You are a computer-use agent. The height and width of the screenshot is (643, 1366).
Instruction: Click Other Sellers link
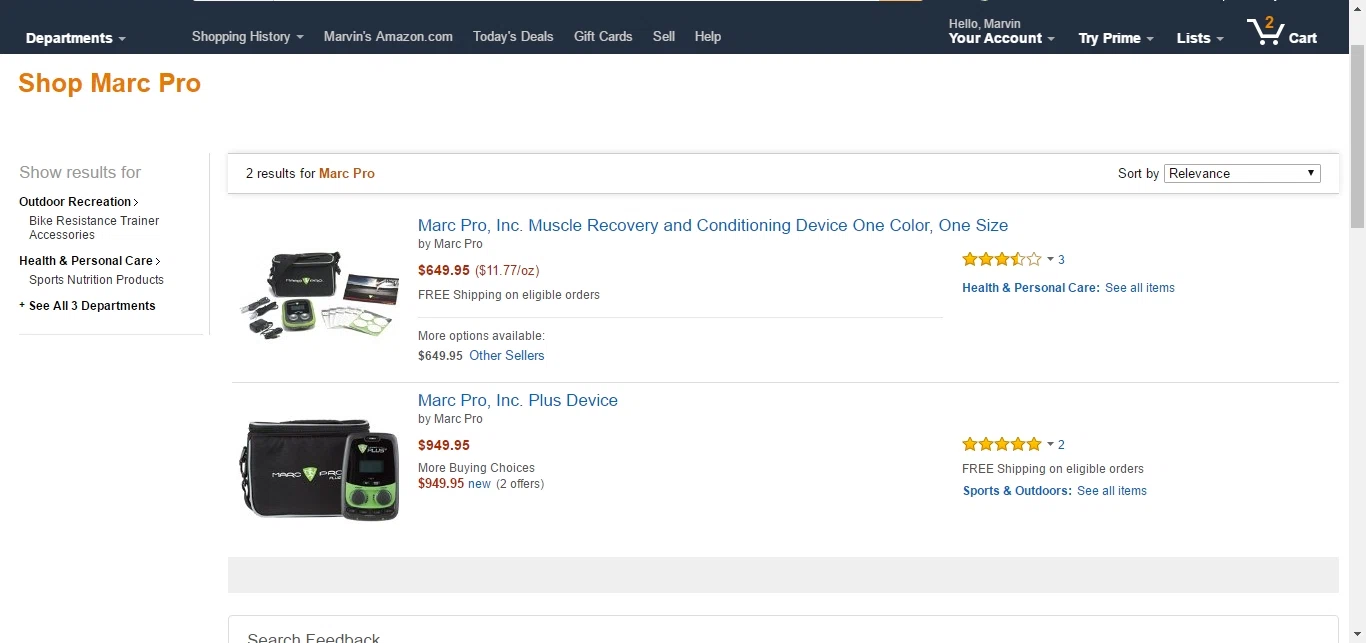(x=507, y=355)
